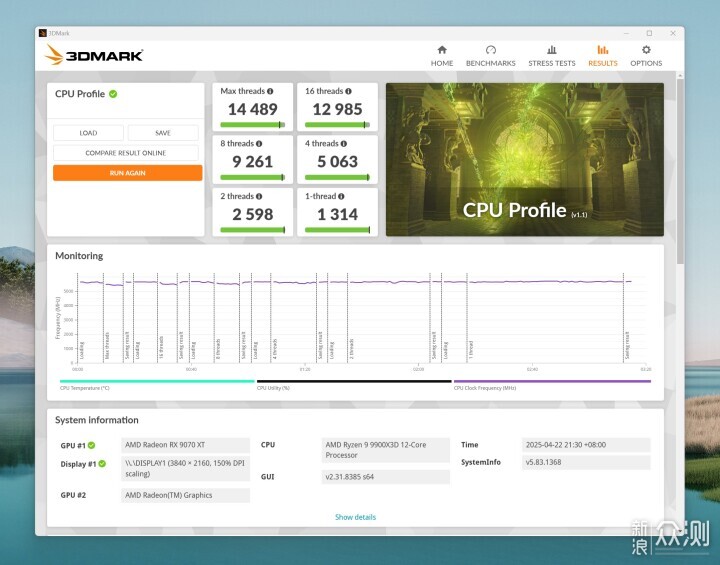The height and width of the screenshot is (565, 720).
Task: Click the info icon beside 1-thread
Action: click(x=341, y=196)
